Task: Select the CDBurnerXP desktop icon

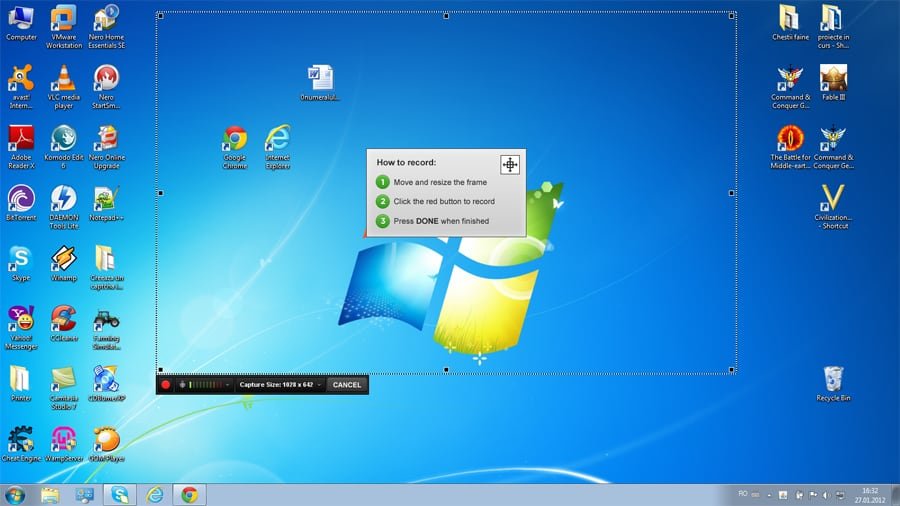Action: (x=106, y=384)
